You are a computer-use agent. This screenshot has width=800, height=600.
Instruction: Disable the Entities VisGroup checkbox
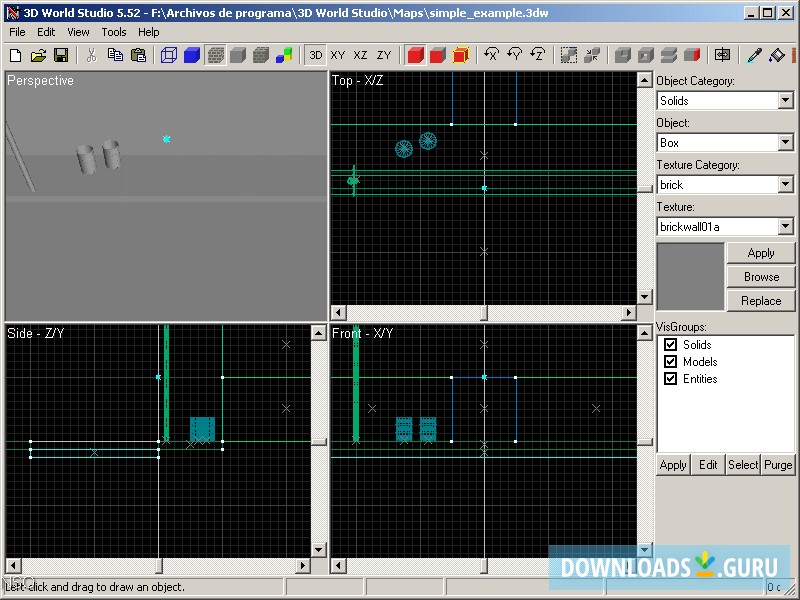[x=671, y=379]
